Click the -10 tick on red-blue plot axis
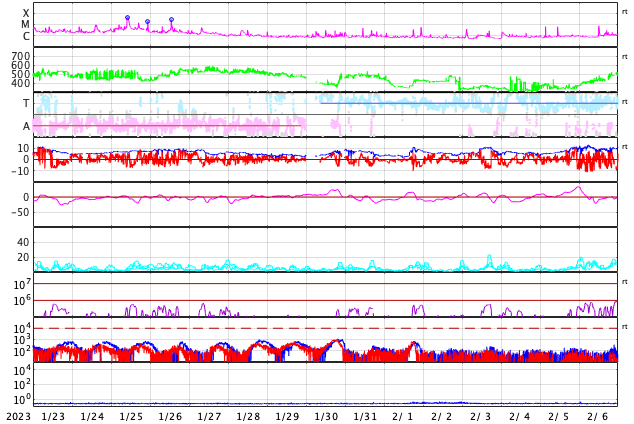The height and width of the screenshot is (424, 634). point(19,171)
